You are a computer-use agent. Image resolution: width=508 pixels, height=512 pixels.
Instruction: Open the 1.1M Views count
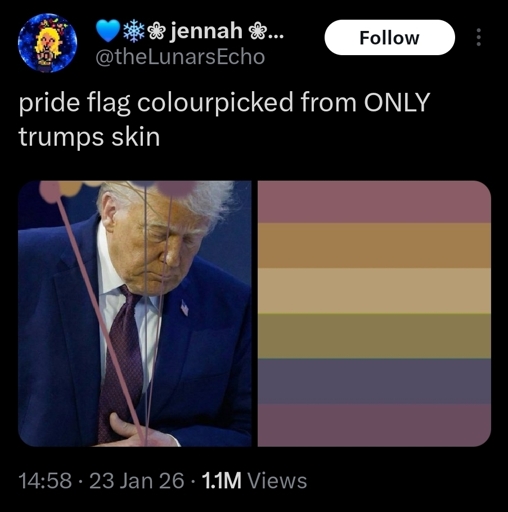(x=254, y=481)
